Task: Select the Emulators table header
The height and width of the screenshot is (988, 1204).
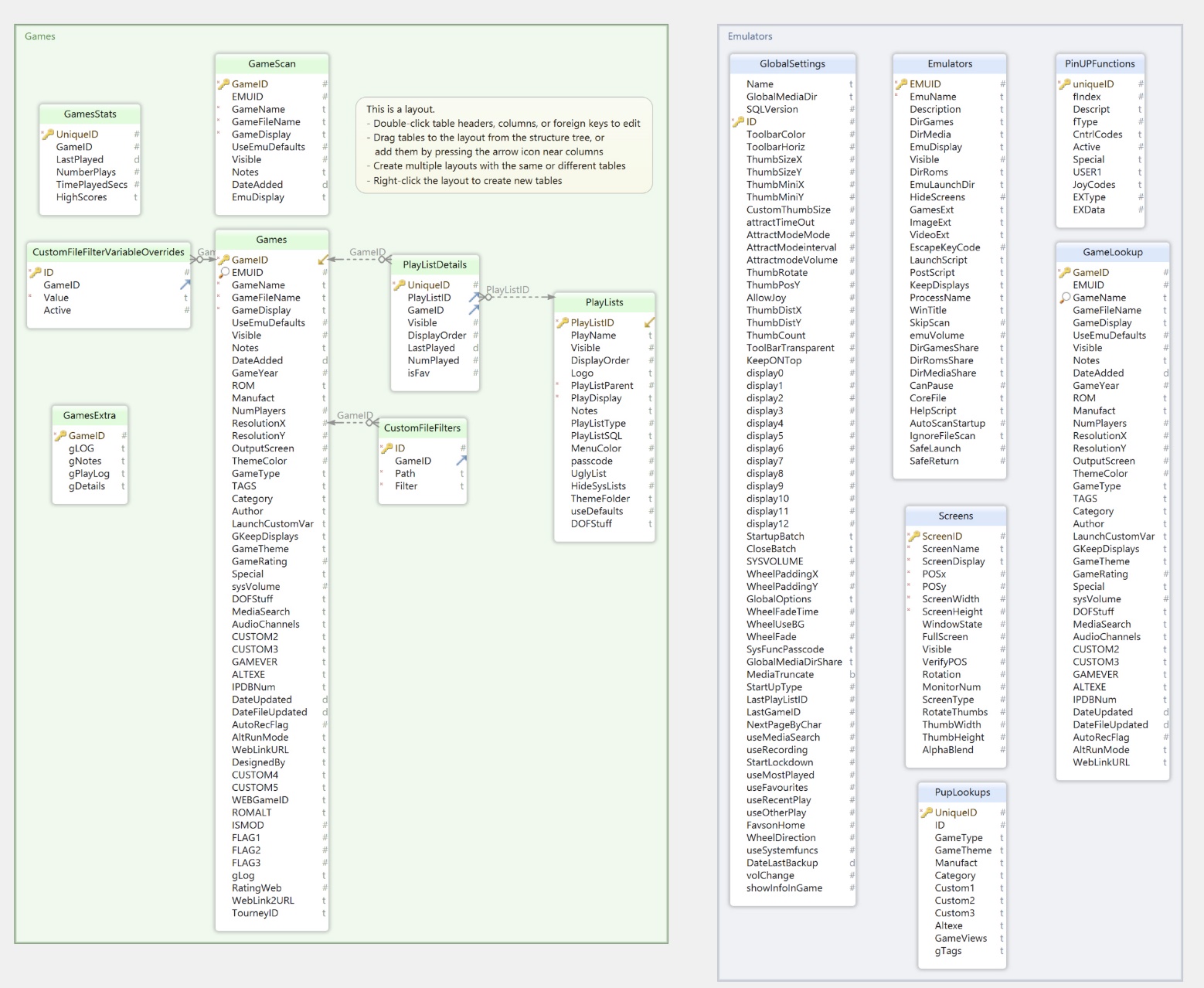Action: tap(950, 64)
